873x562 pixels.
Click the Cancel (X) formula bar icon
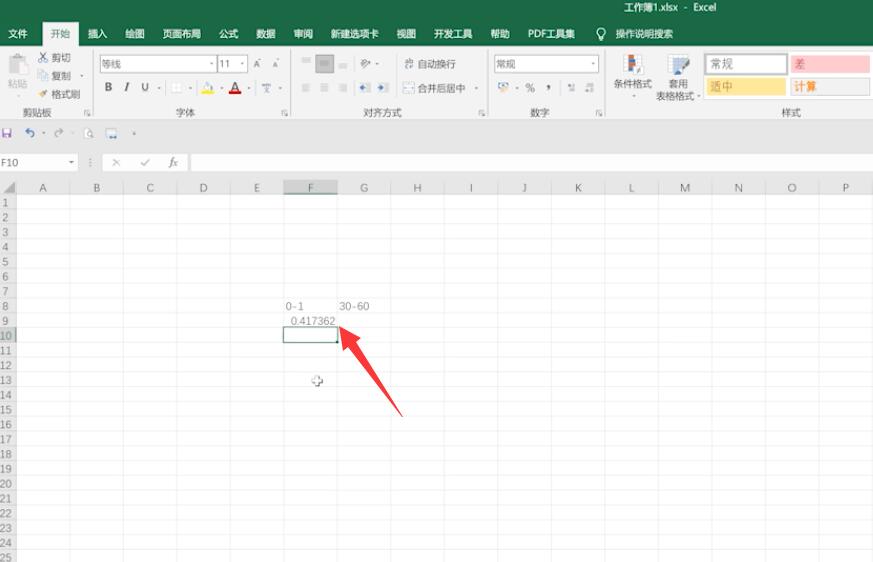[116, 162]
